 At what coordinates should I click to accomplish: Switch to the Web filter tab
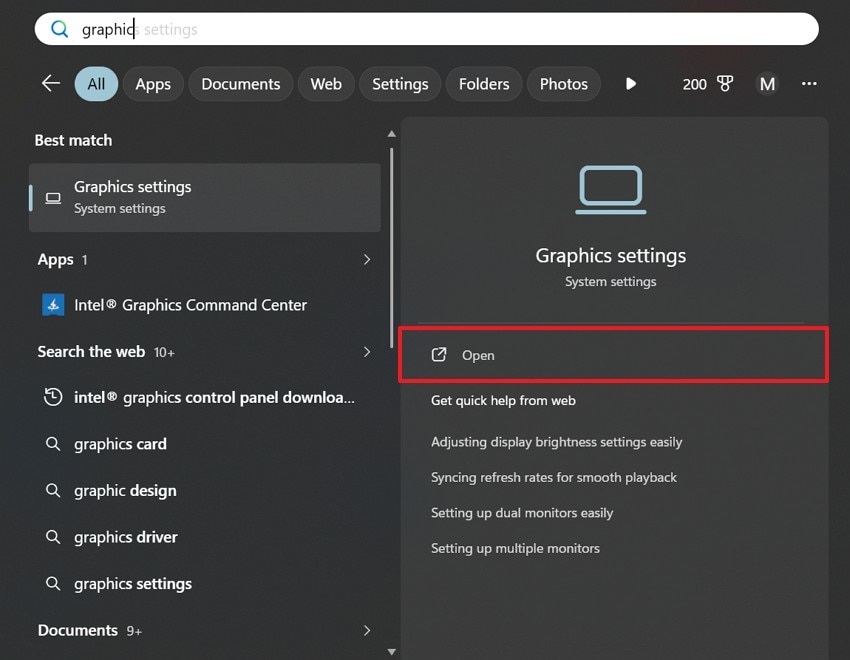click(x=326, y=84)
